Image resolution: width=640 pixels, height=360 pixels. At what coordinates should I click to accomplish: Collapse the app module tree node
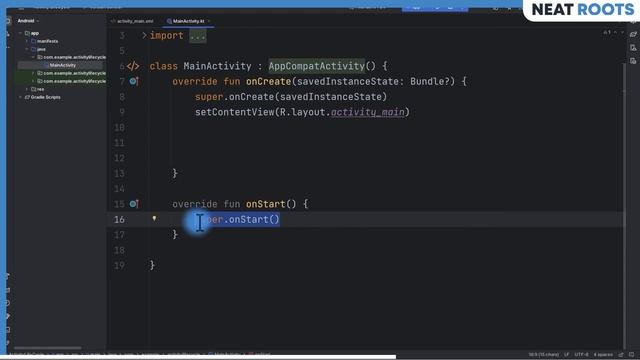tap(20, 33)
